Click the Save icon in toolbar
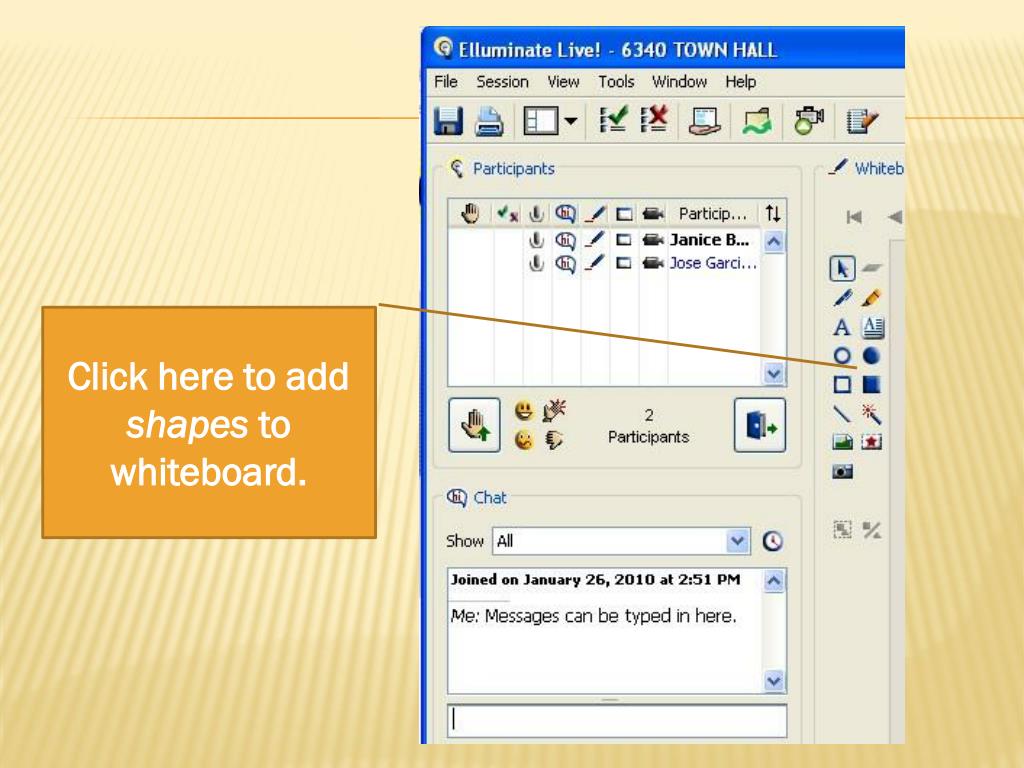This screenshot has height=768, width=1024. coord(448,121)
